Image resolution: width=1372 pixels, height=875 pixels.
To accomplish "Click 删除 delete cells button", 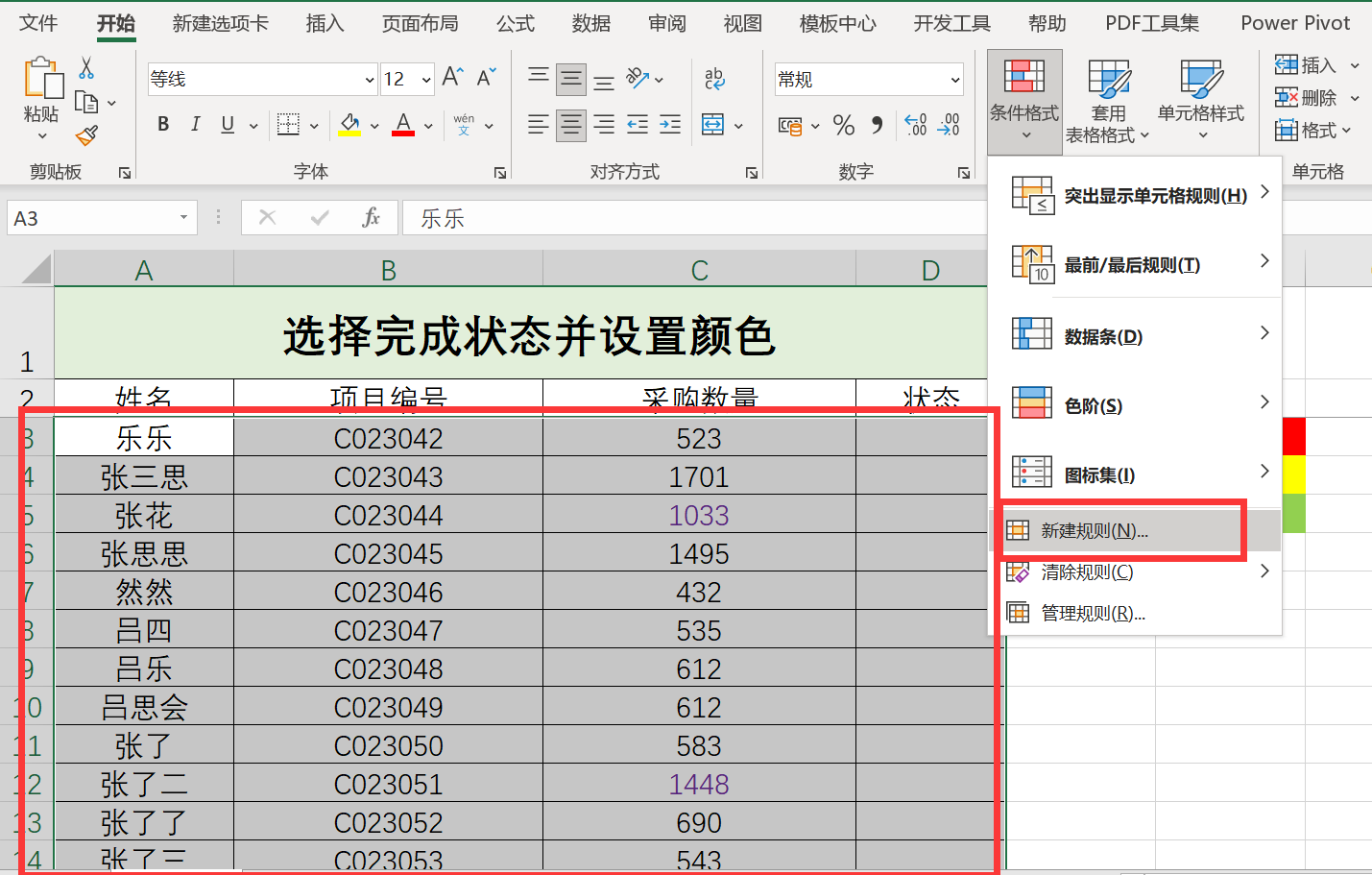I will [x=1306, y=98].
